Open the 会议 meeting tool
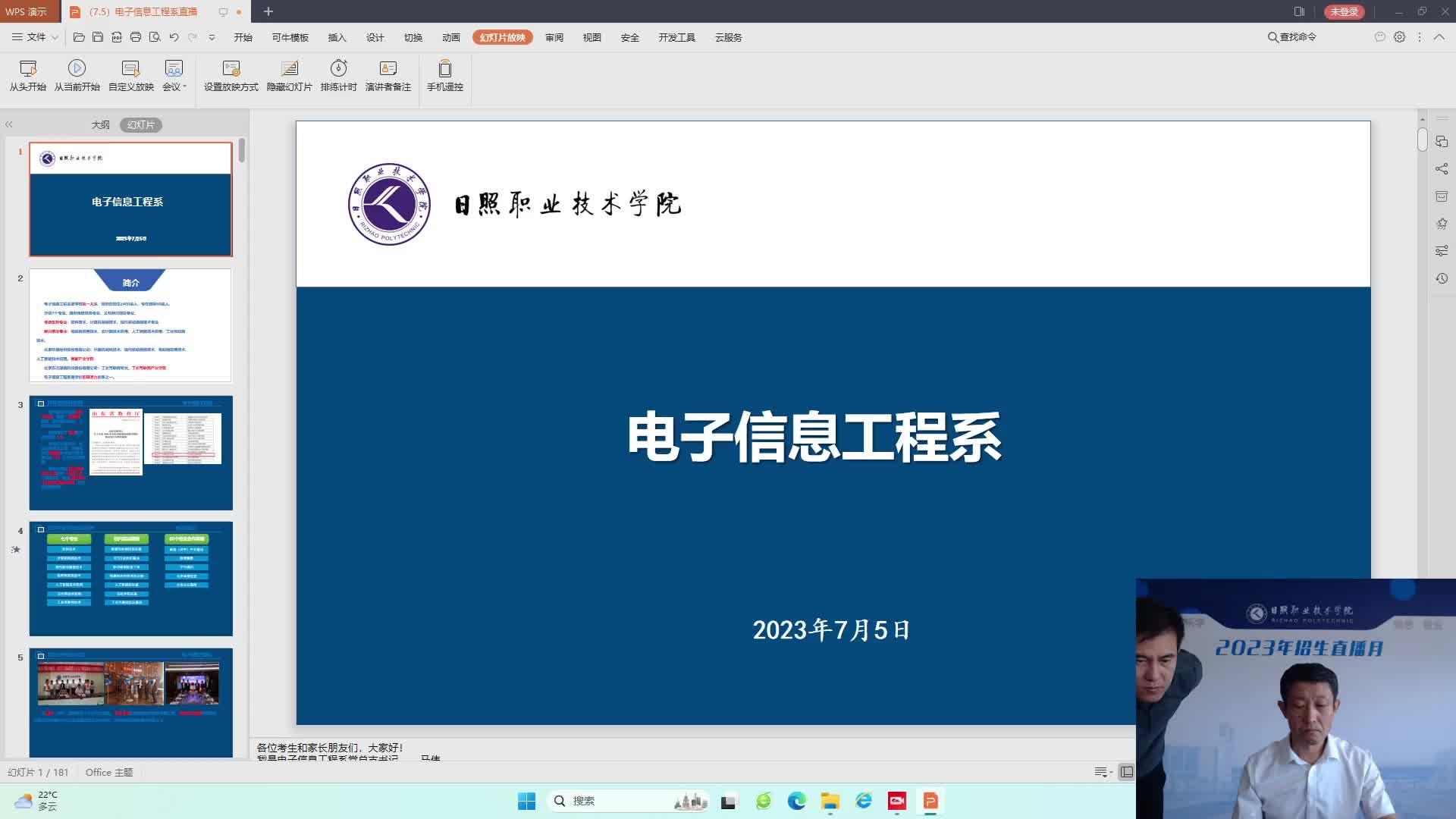Screen dimensions: 1456x819 pyautogui.click(x=174, y=76)
